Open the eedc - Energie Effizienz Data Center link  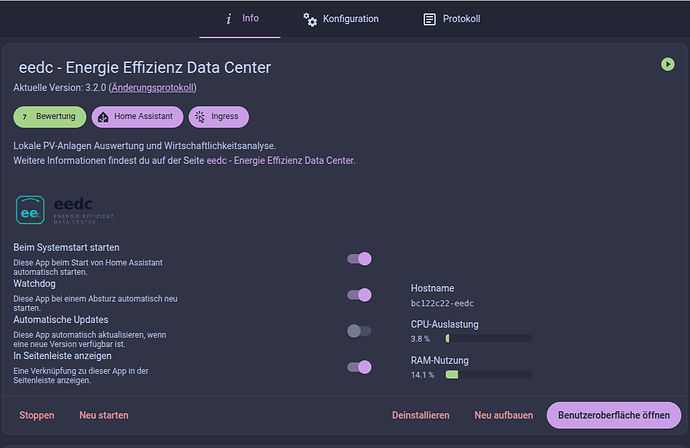(x=280, y=161)
